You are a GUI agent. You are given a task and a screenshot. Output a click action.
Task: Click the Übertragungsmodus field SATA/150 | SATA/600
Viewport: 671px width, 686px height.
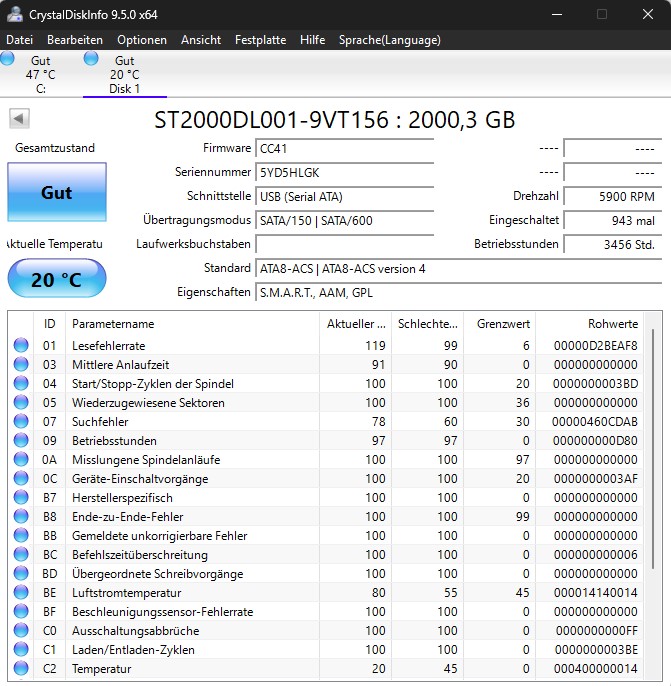[x=345, y=220]
